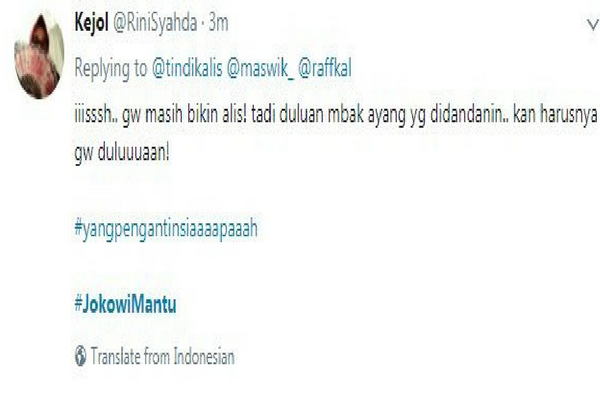
Task: Expand the tweet options chevron
Action: [593, 25]
